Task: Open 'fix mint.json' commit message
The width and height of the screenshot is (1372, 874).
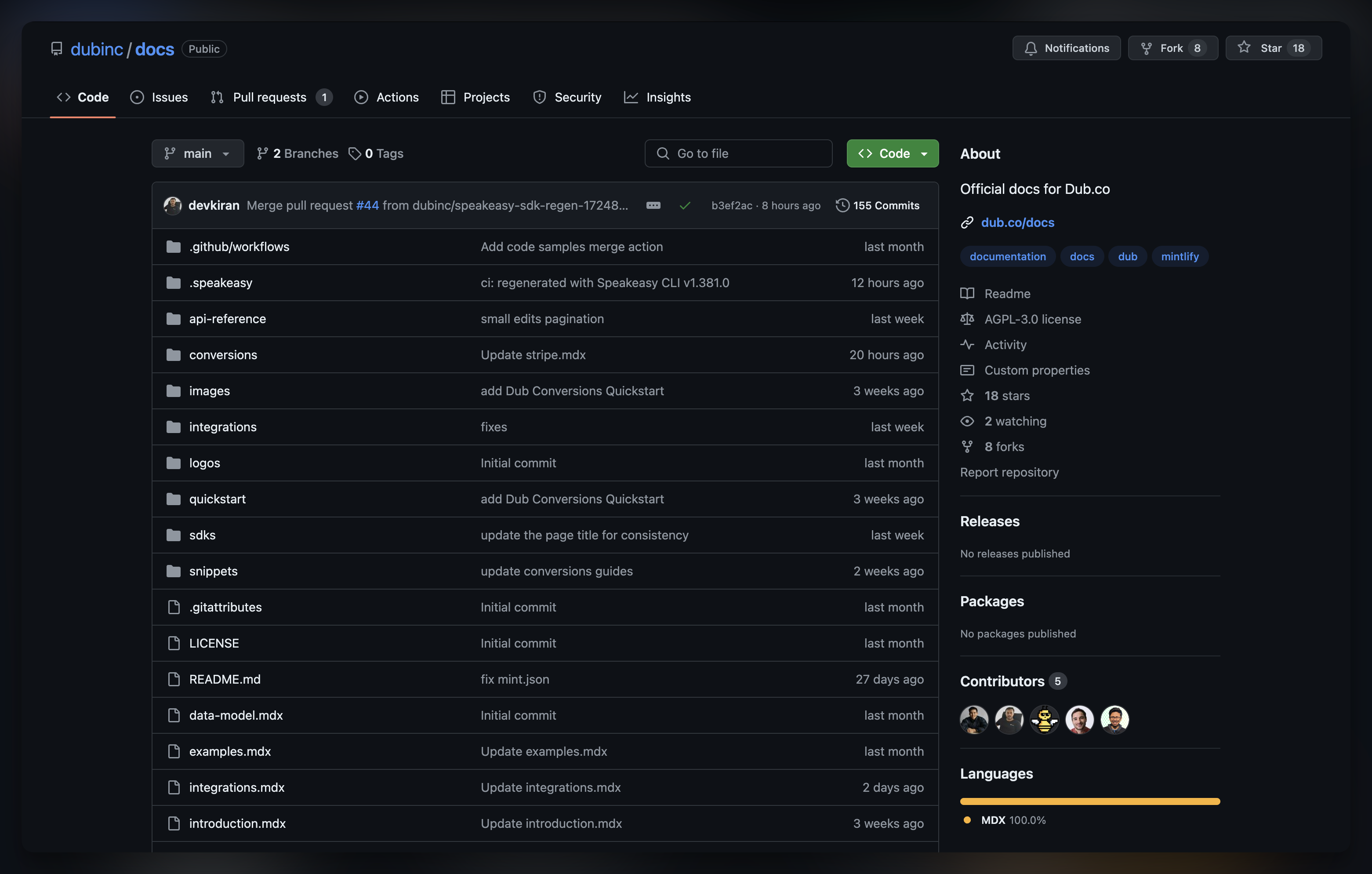Action: pos(515,679)
